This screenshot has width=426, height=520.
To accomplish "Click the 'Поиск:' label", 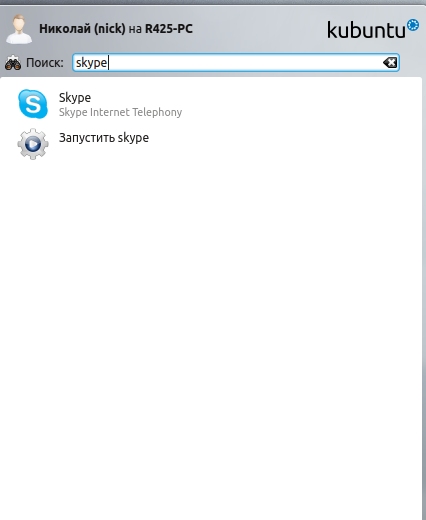I will pos(45,63).
